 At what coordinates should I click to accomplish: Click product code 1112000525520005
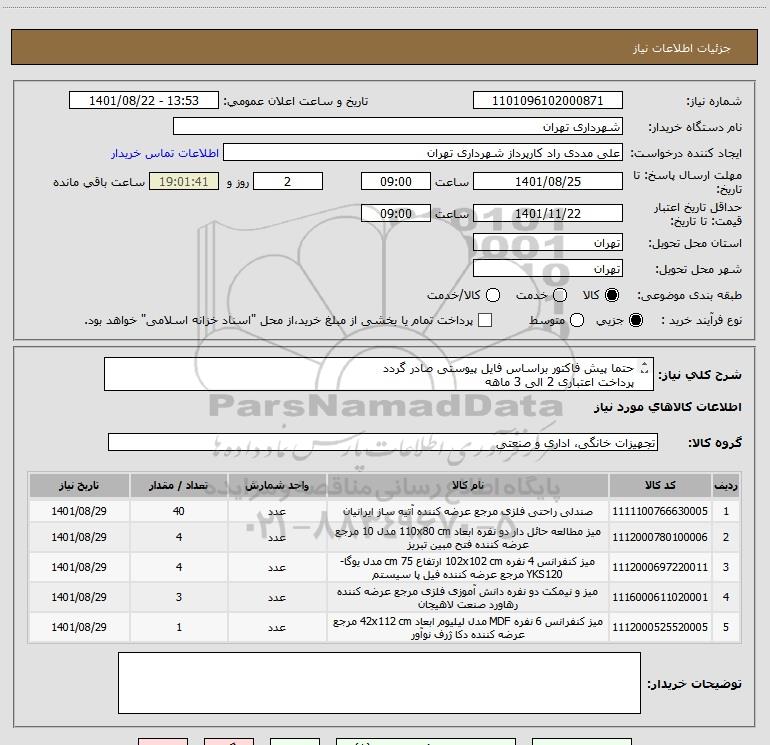tap(660, 627)
